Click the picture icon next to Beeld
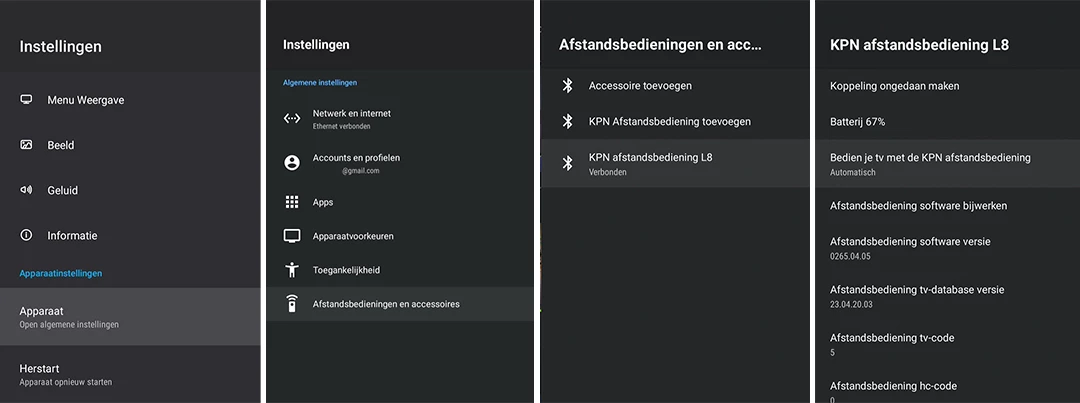Viewport: 1080px width, 403px height. pyautogui.click(x=26, y=145)
